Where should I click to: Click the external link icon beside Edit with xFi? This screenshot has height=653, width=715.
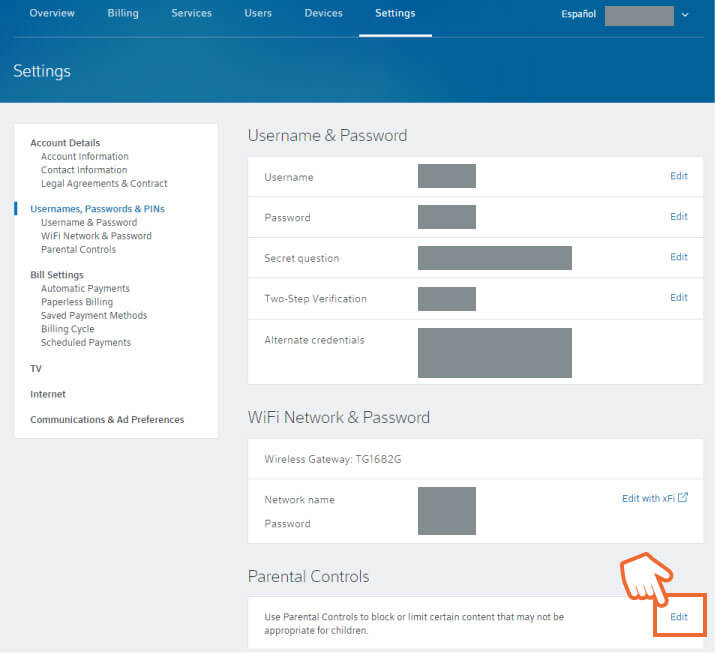[683, 498]
